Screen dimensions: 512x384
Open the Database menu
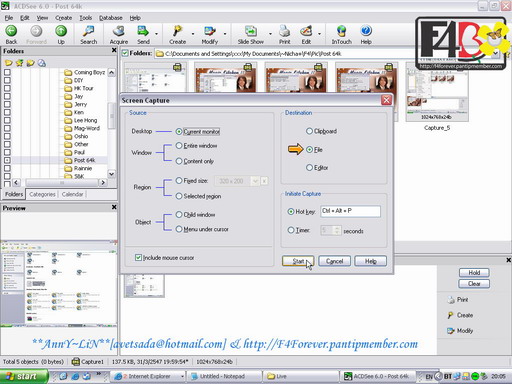click(111, 18)
